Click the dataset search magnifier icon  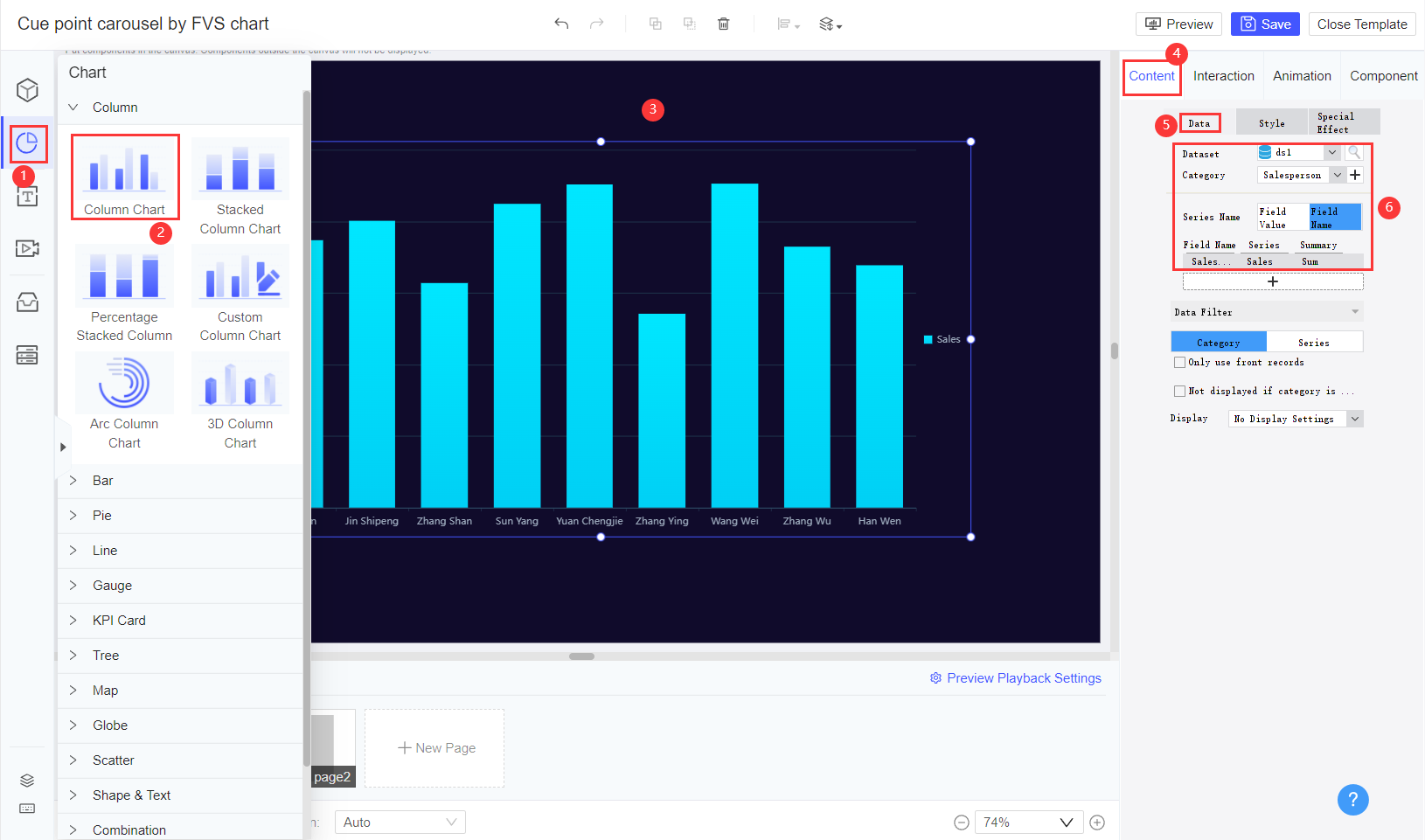pyautogui.click(x=1354, y=152)
